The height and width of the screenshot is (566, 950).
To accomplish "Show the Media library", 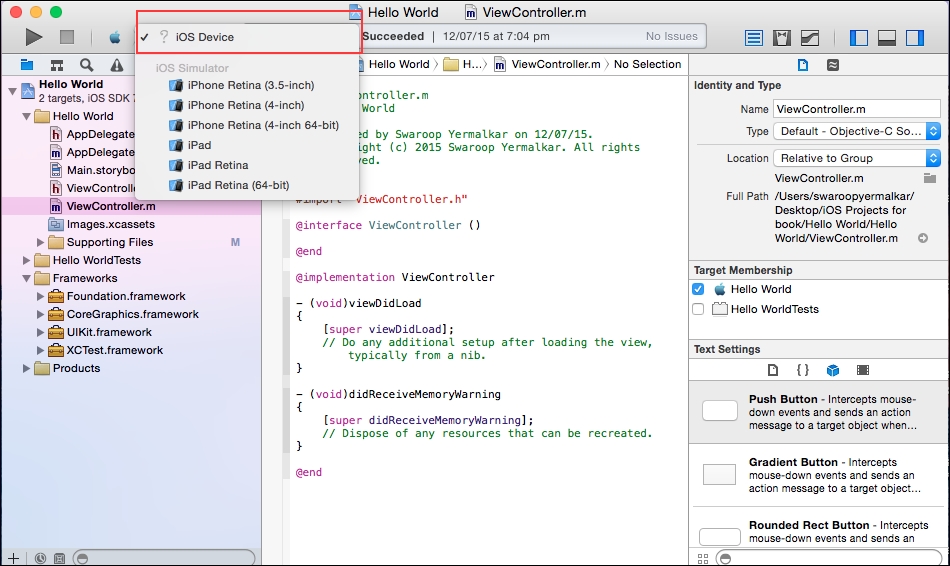I will (863, 370).
